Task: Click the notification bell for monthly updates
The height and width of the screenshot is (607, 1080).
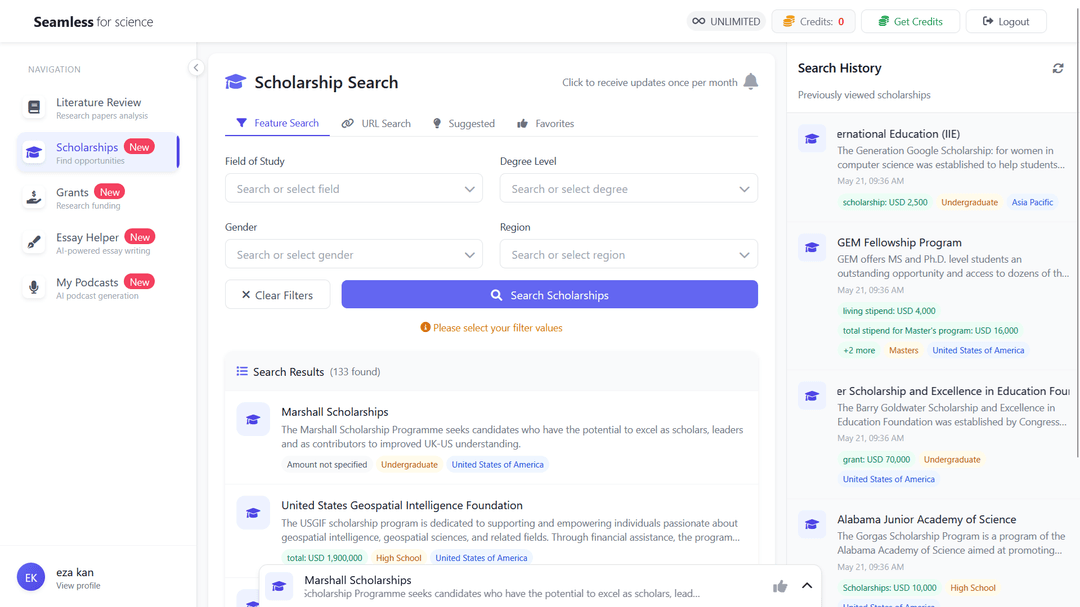Action: 750,82
